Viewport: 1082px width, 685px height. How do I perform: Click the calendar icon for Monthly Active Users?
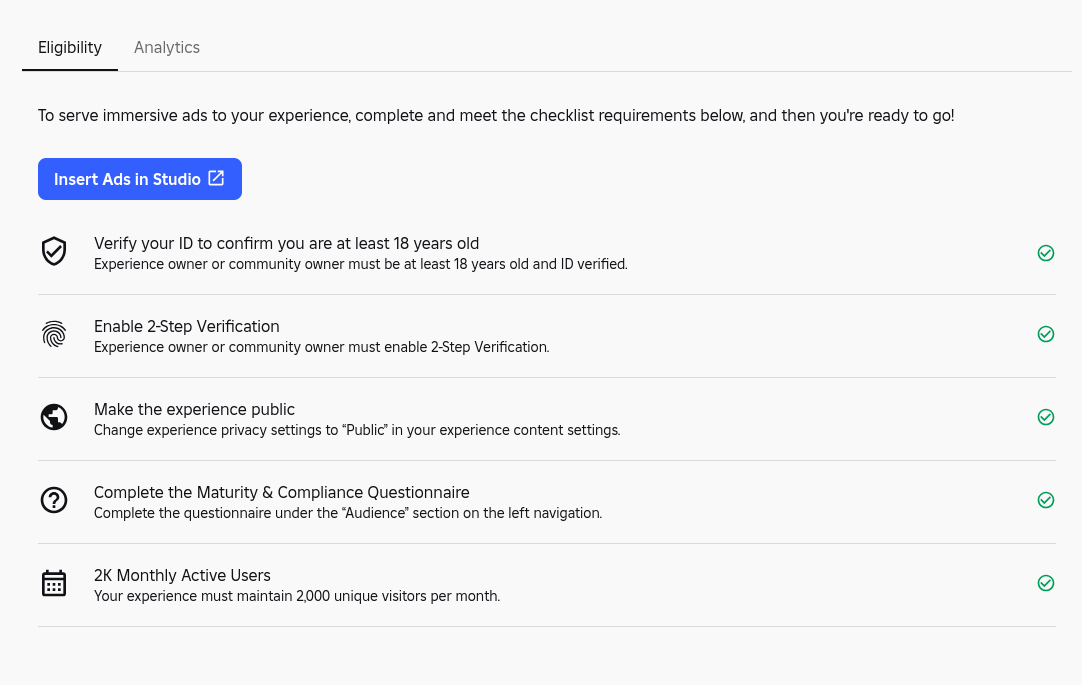pyautogui.click(x=54, y=583)
